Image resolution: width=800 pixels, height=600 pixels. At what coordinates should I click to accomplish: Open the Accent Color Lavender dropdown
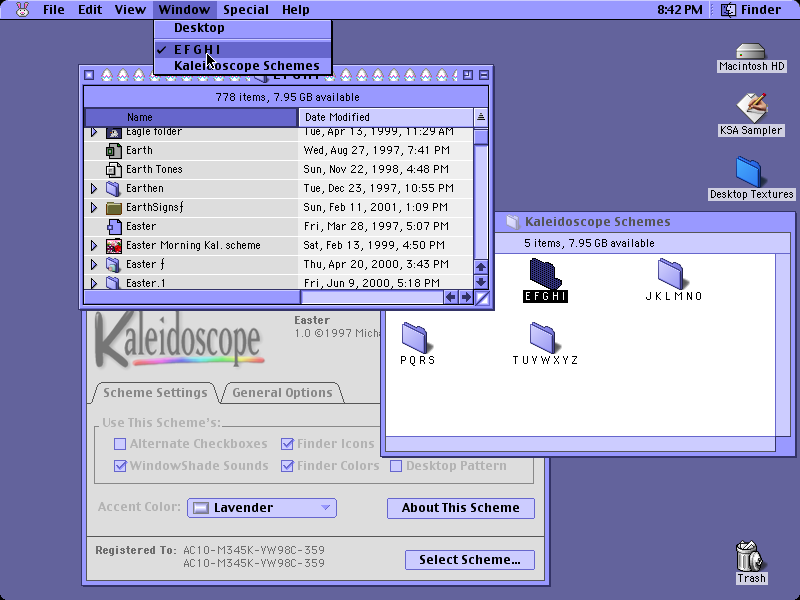pyautogui.click(x=262, y=508)
